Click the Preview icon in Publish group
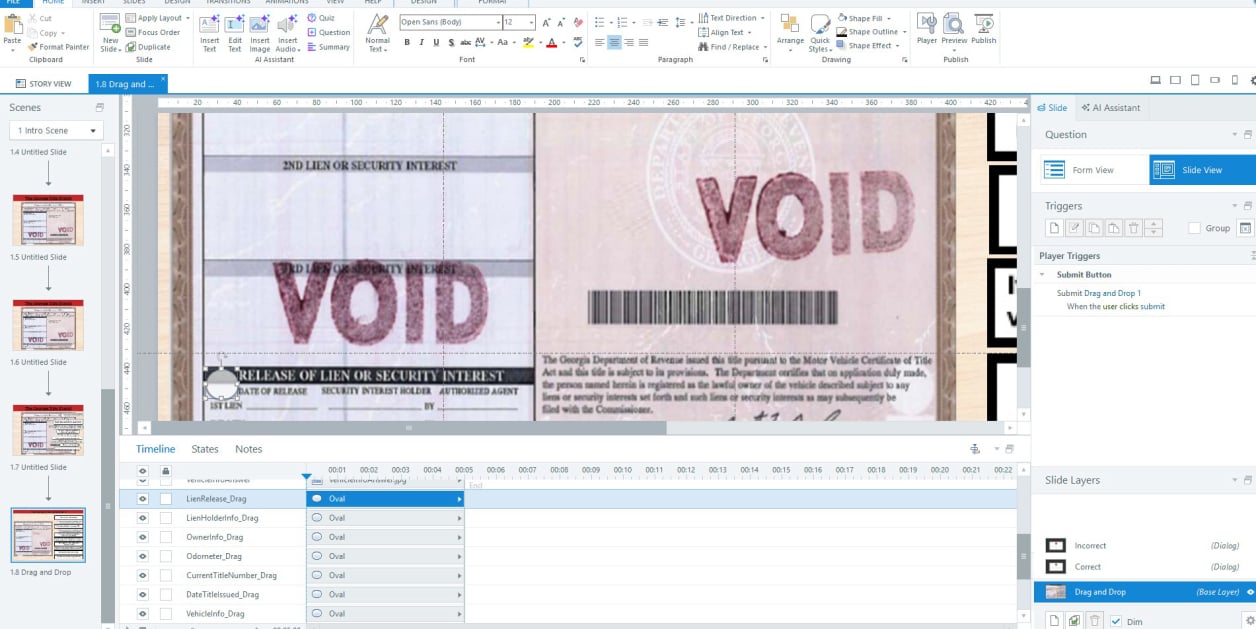Image resolution: width=1256 pixels, height=629 pixels. 954,28
